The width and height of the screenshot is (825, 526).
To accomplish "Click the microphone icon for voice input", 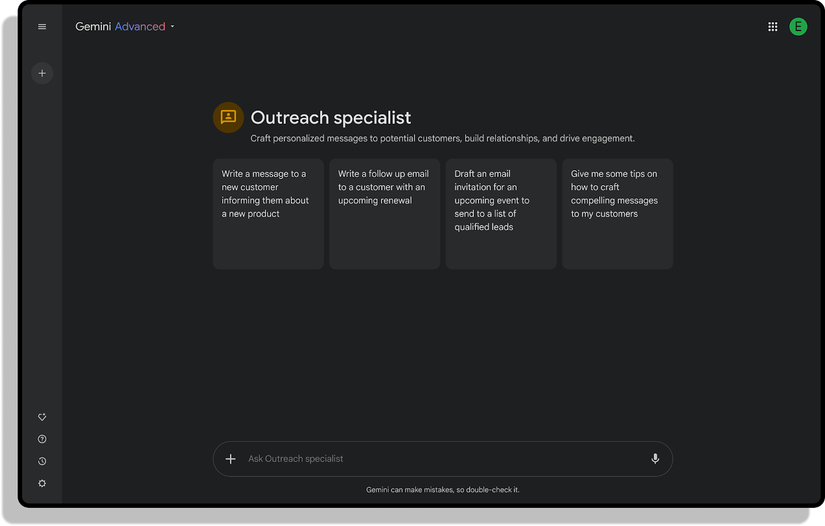I will click(655, 459).
